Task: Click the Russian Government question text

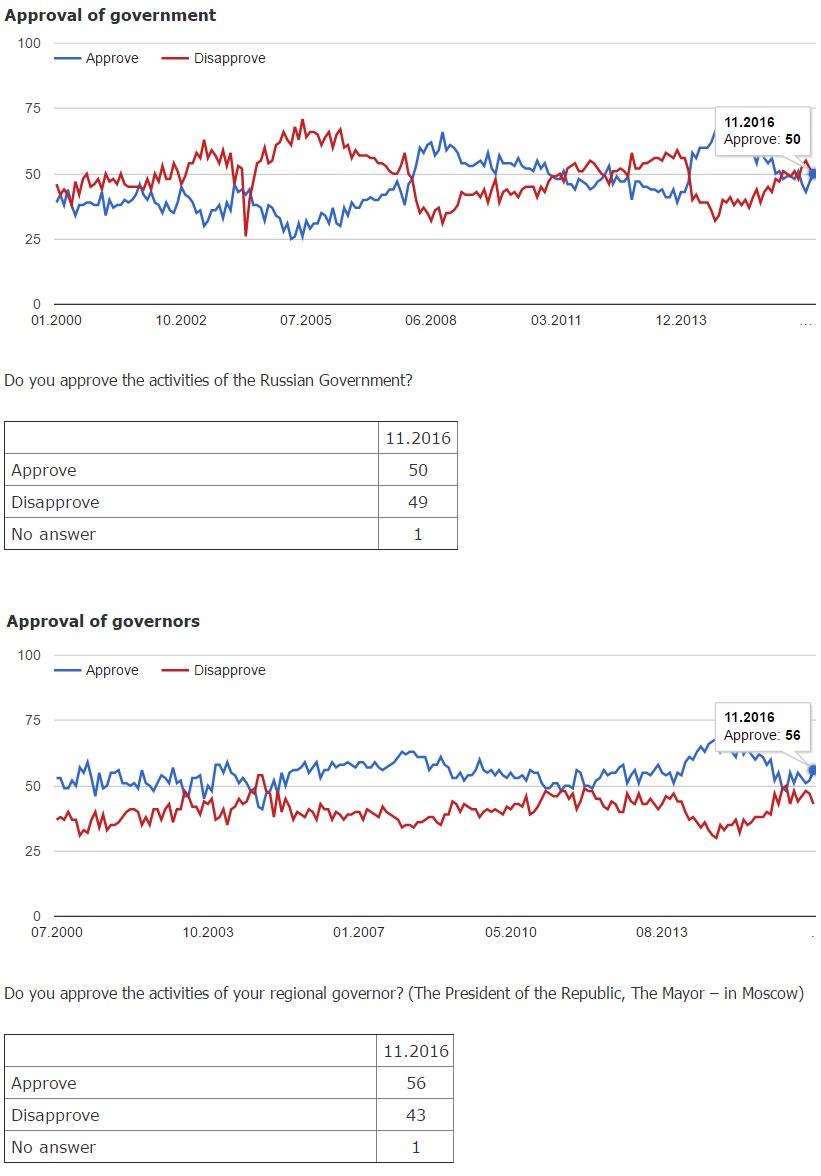Action: point(208,380)
